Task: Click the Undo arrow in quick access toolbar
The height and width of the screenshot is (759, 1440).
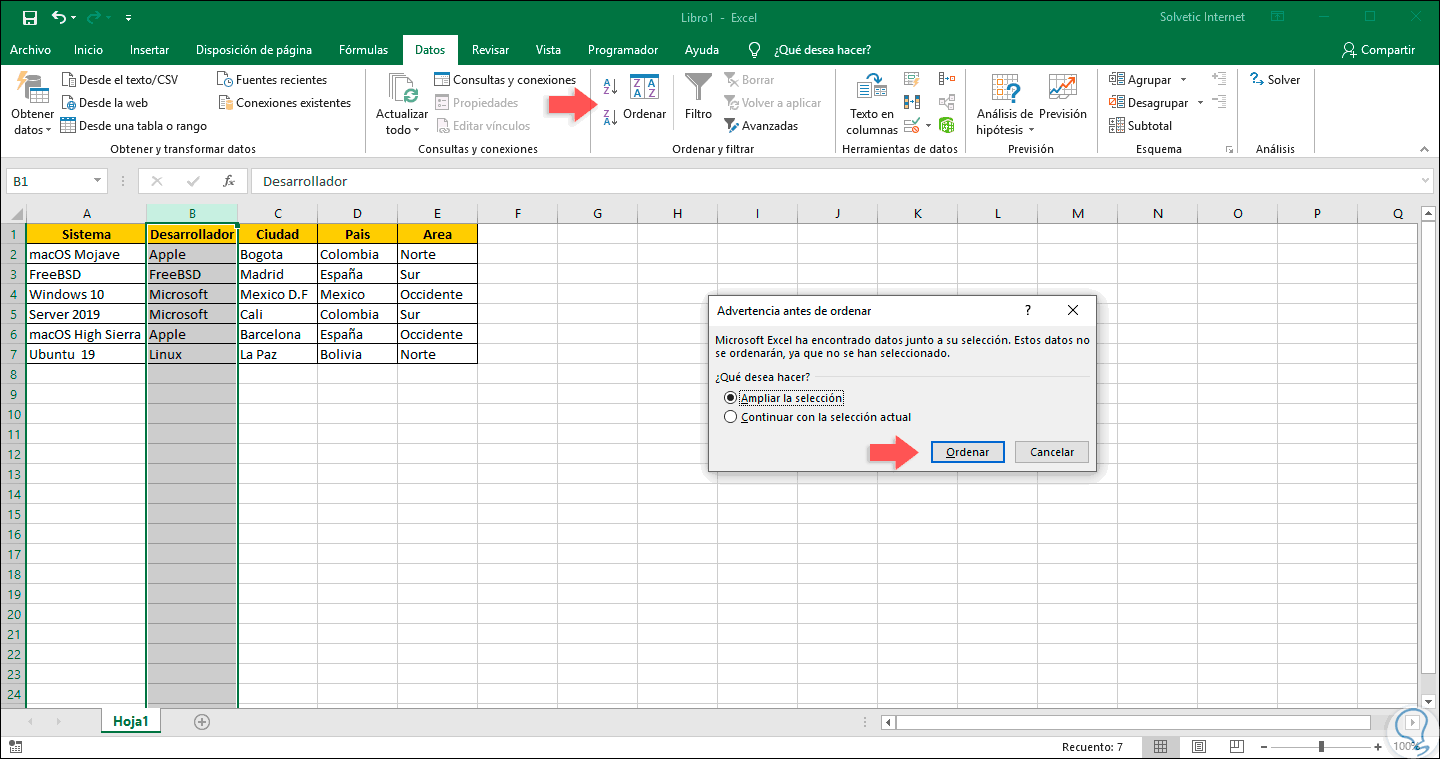Action: (x=59, y=18)
